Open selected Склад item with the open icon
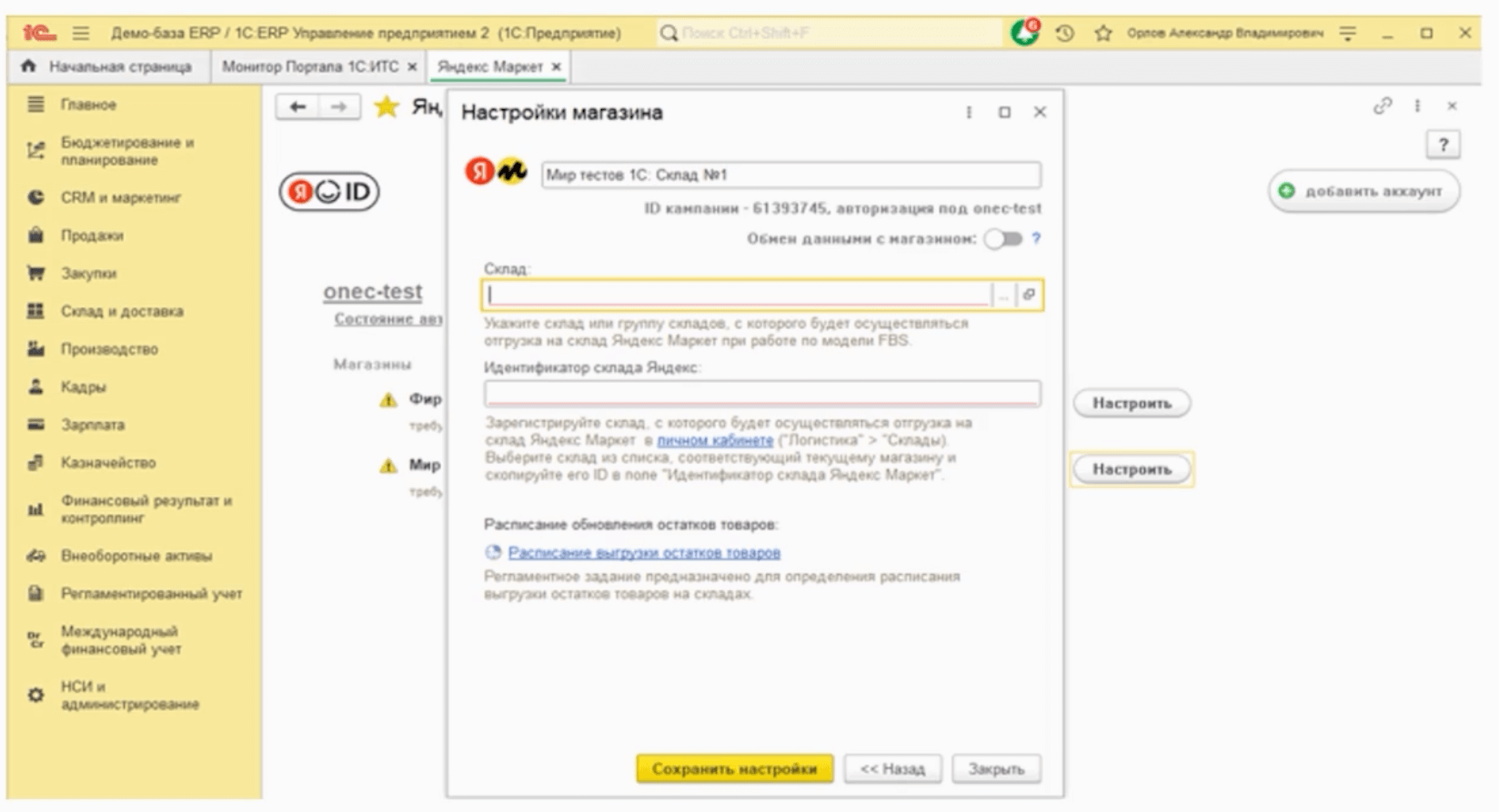Viewport: 1499px width, 812px height. pyautogui.click(x=1029, y=295)
